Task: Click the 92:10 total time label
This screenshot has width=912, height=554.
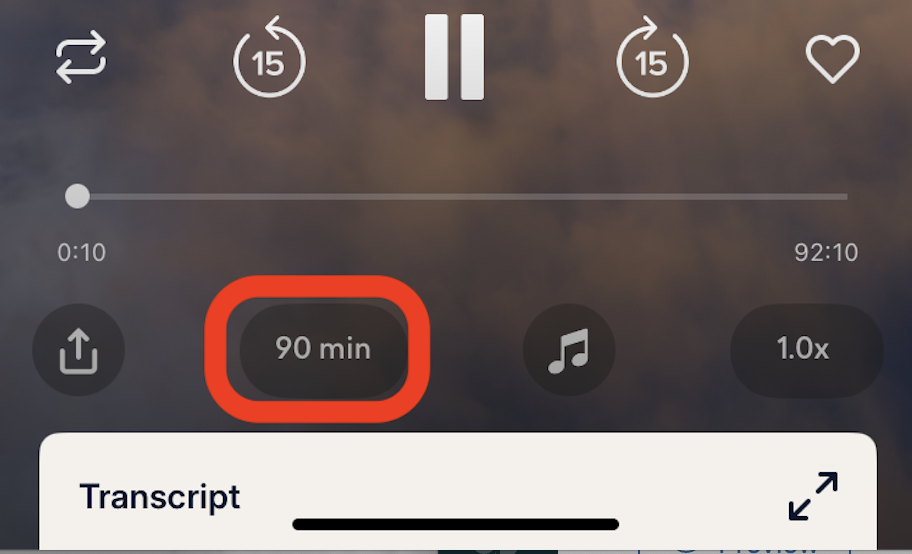Action: click(x=826, y=253)
